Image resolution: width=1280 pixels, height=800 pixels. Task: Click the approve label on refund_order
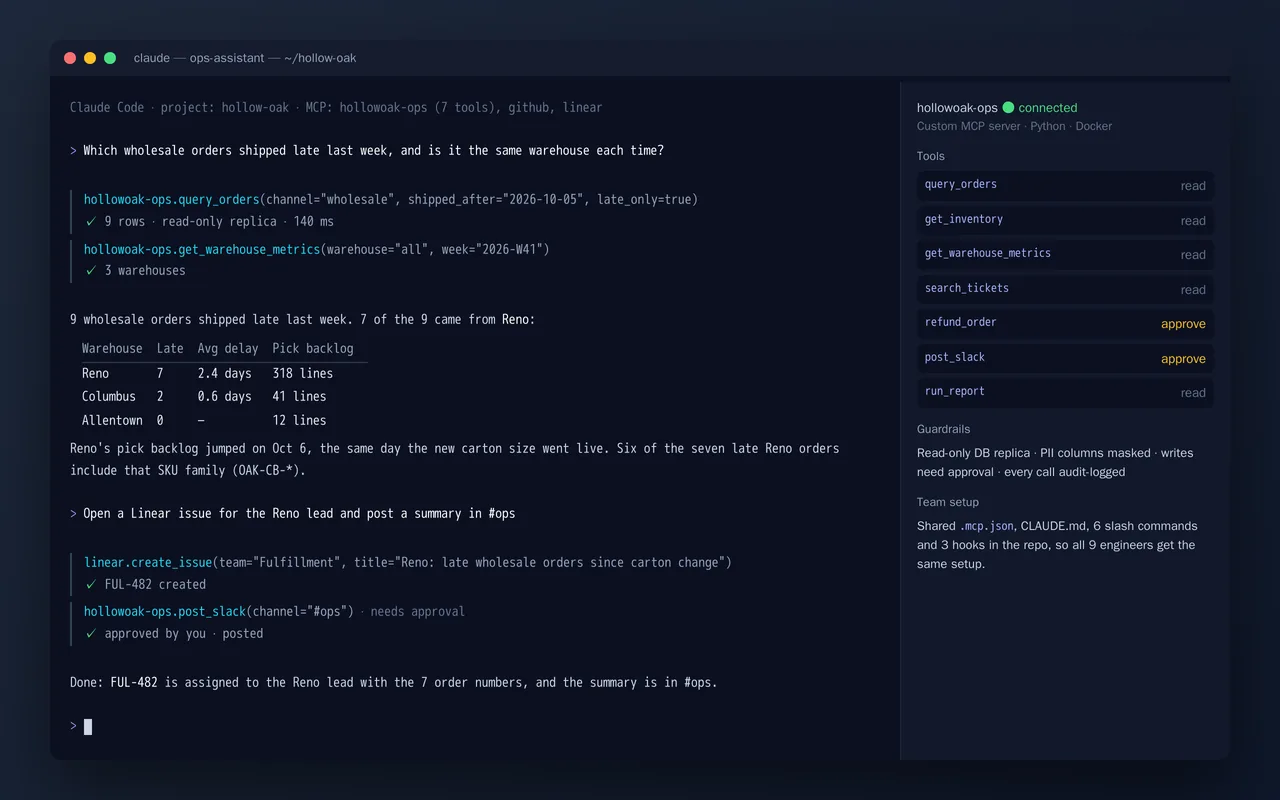[x=1183, y=324]
